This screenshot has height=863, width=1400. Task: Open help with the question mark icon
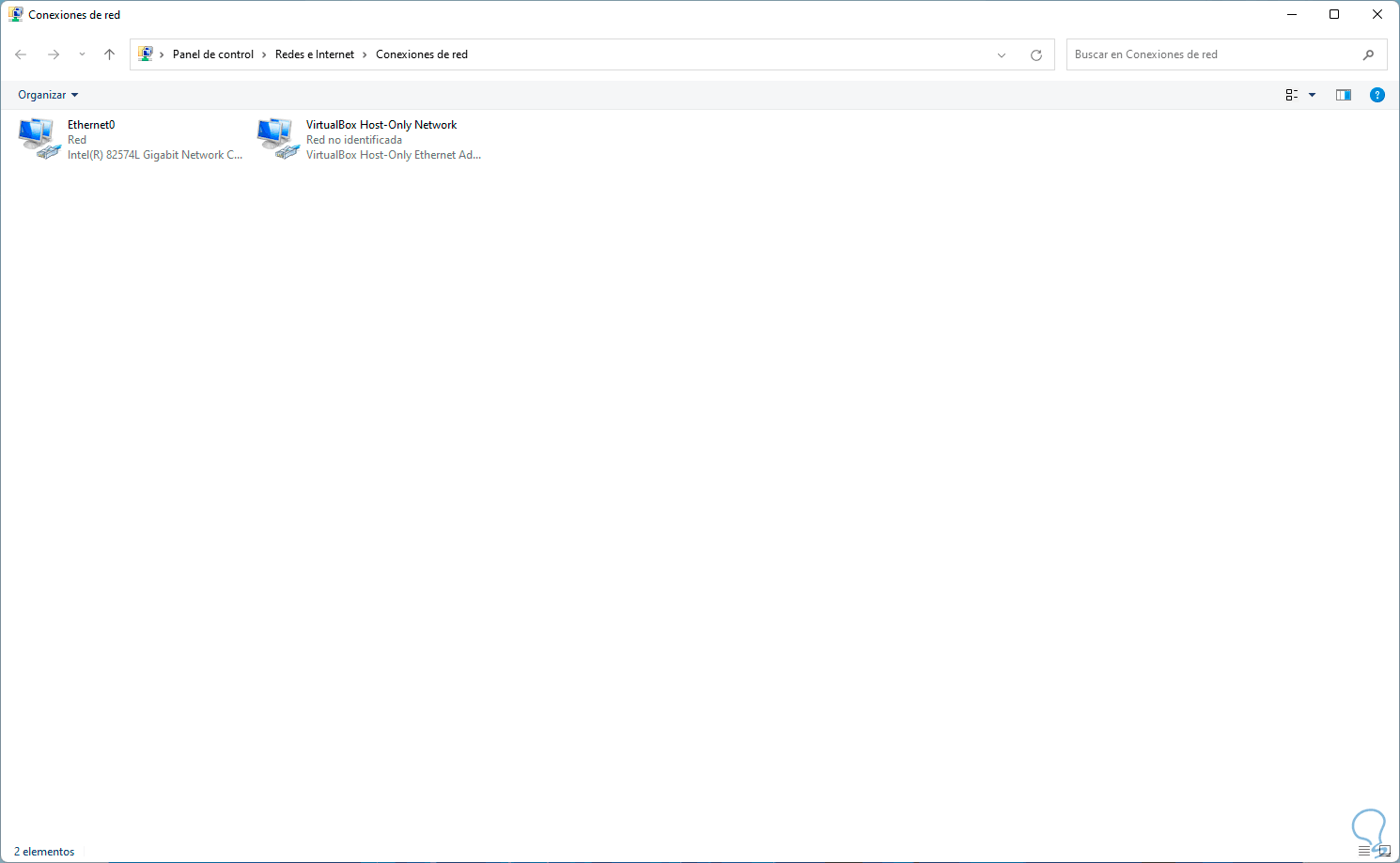1377,95
